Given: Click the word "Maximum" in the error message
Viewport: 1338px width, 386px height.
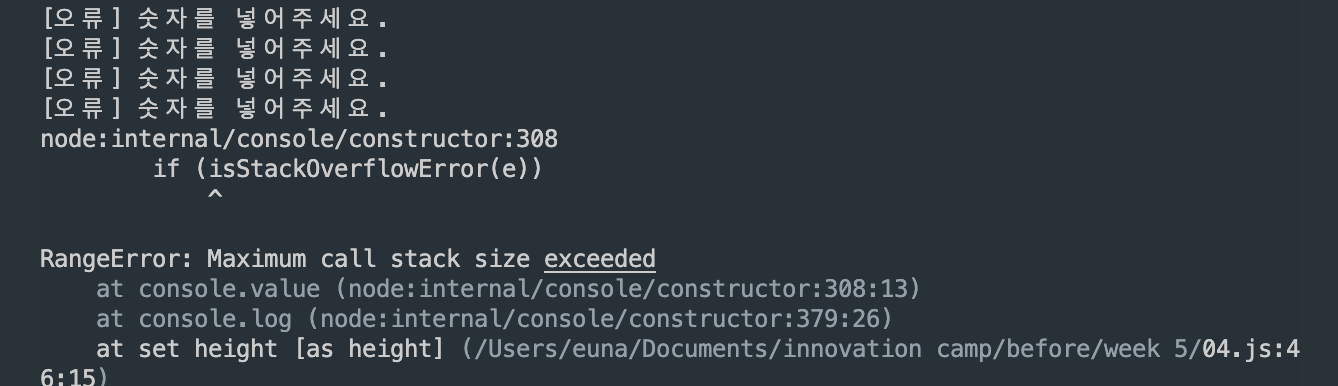Looking at the screenshot, I should [256, 259].
